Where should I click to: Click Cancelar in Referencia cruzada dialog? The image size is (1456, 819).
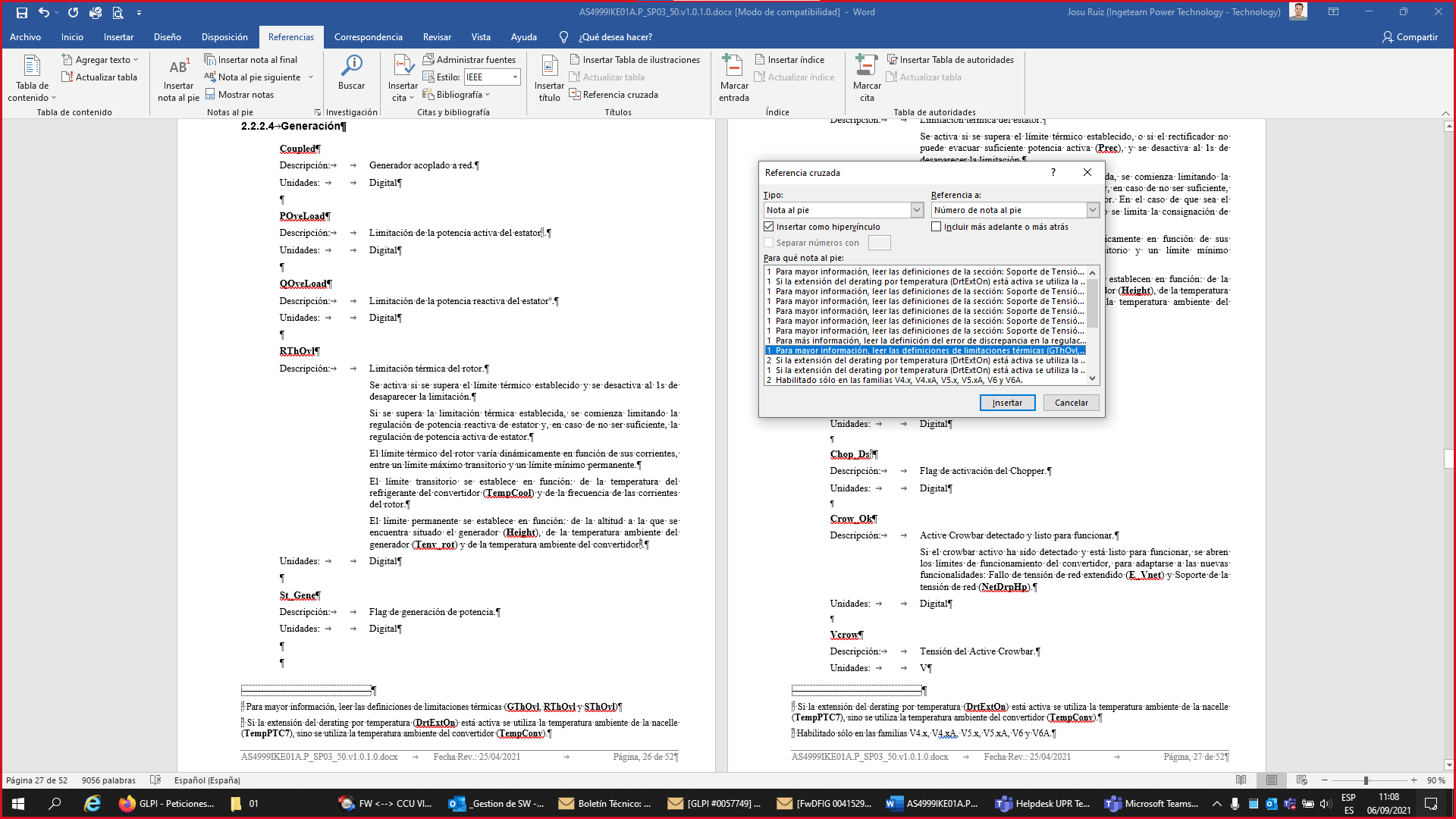point(1071,403)
